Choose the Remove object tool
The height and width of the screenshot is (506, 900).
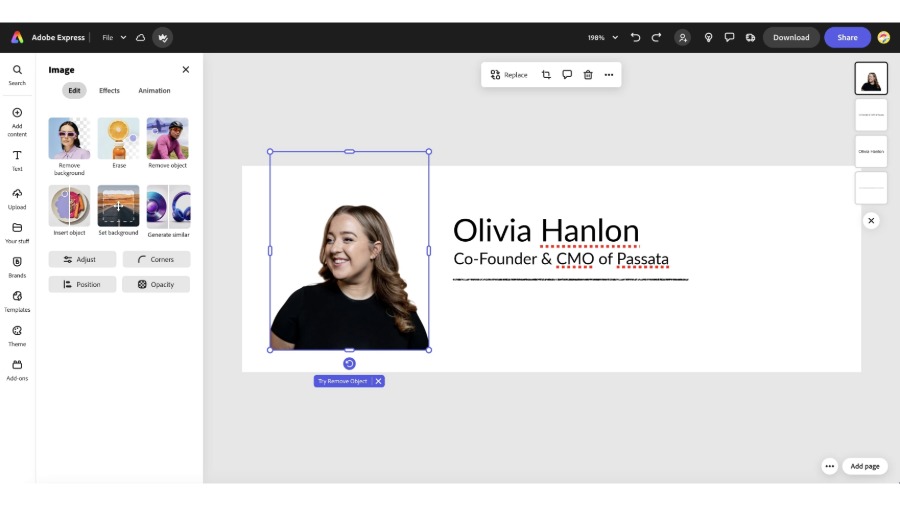(168, 143)
